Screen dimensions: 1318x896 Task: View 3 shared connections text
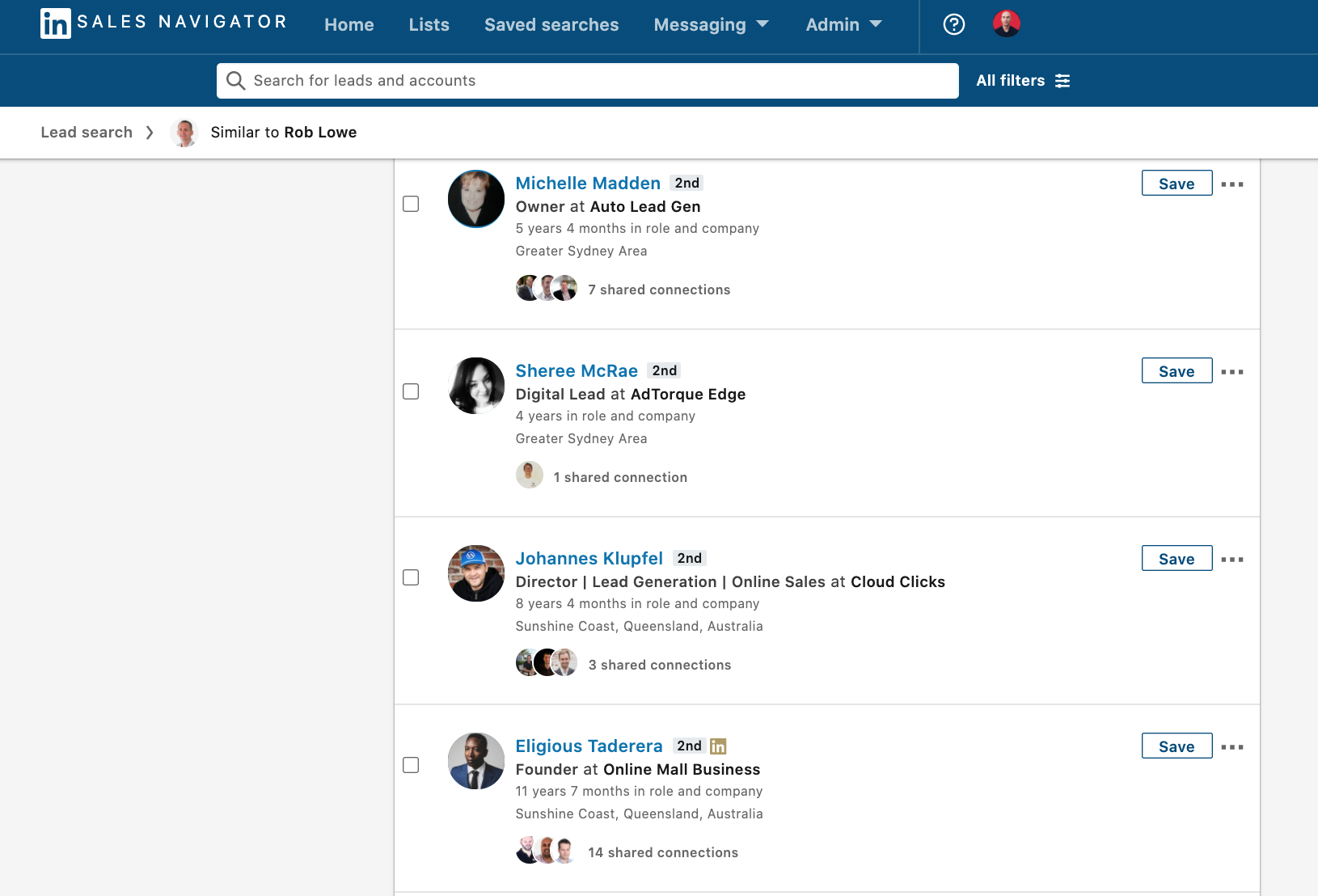tap(660, 665)
